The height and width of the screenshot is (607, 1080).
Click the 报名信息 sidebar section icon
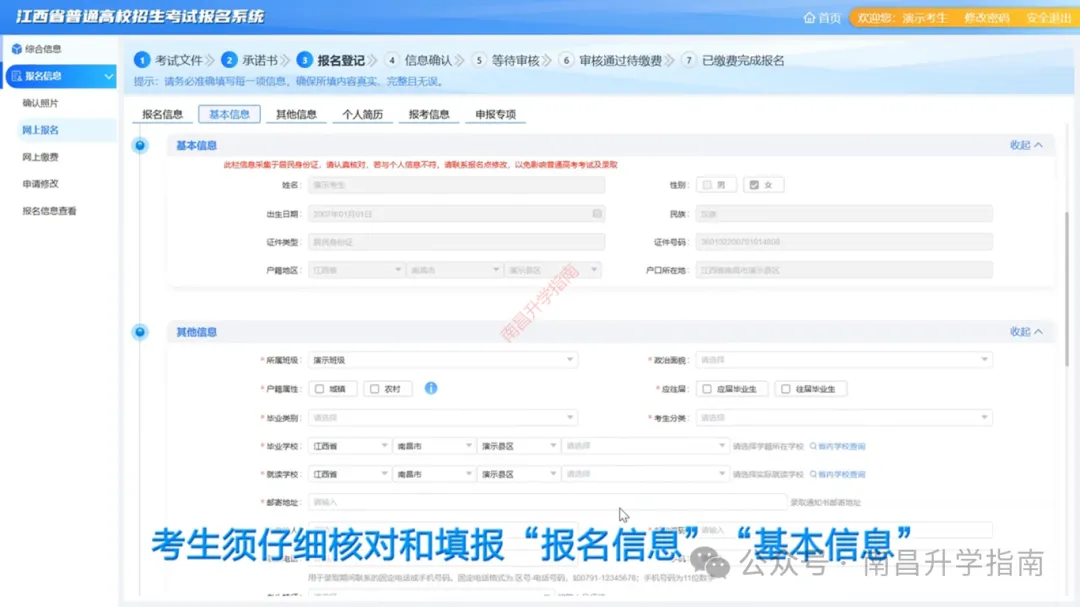coord(17,76)
